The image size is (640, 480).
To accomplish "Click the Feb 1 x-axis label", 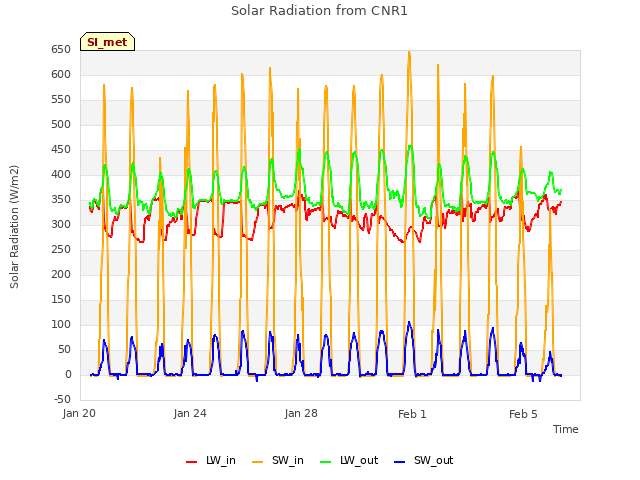I will (412, 414).
